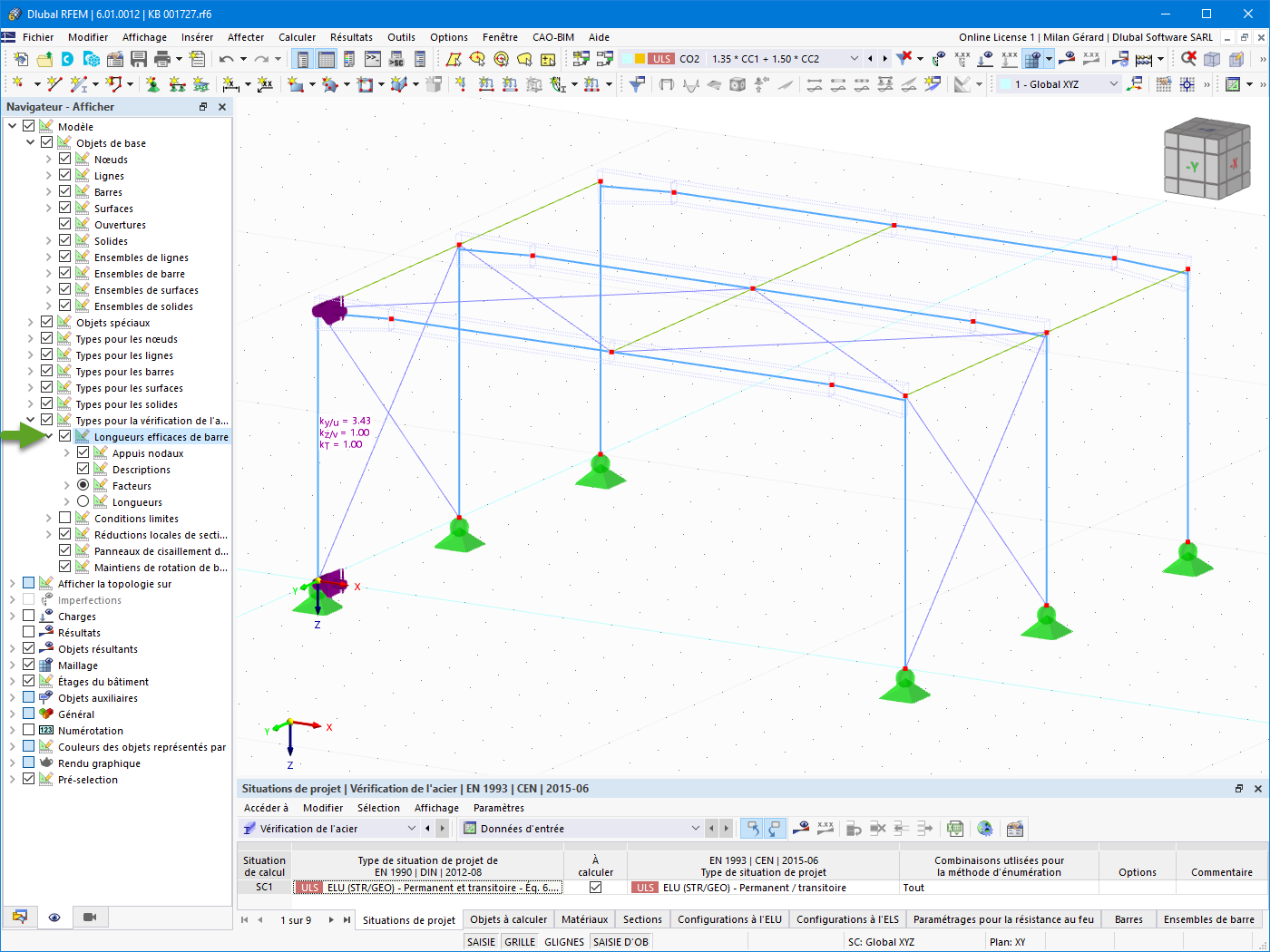The height and width of the screenshot is (952, 1270).
Task: Toggle the SAISIE status bar button
Action: pos(482,942)
